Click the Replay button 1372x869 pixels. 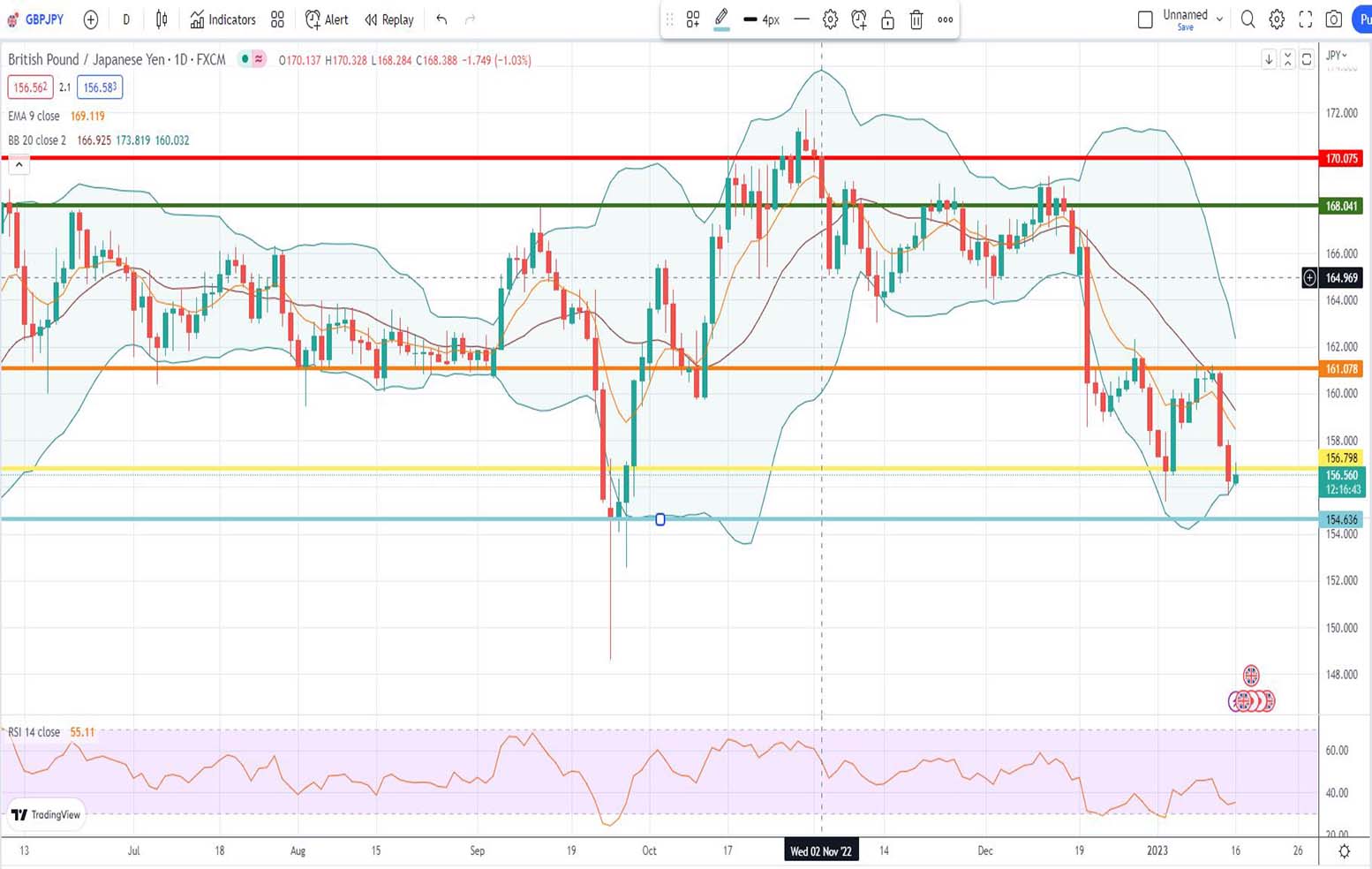[x=389, y=19]
